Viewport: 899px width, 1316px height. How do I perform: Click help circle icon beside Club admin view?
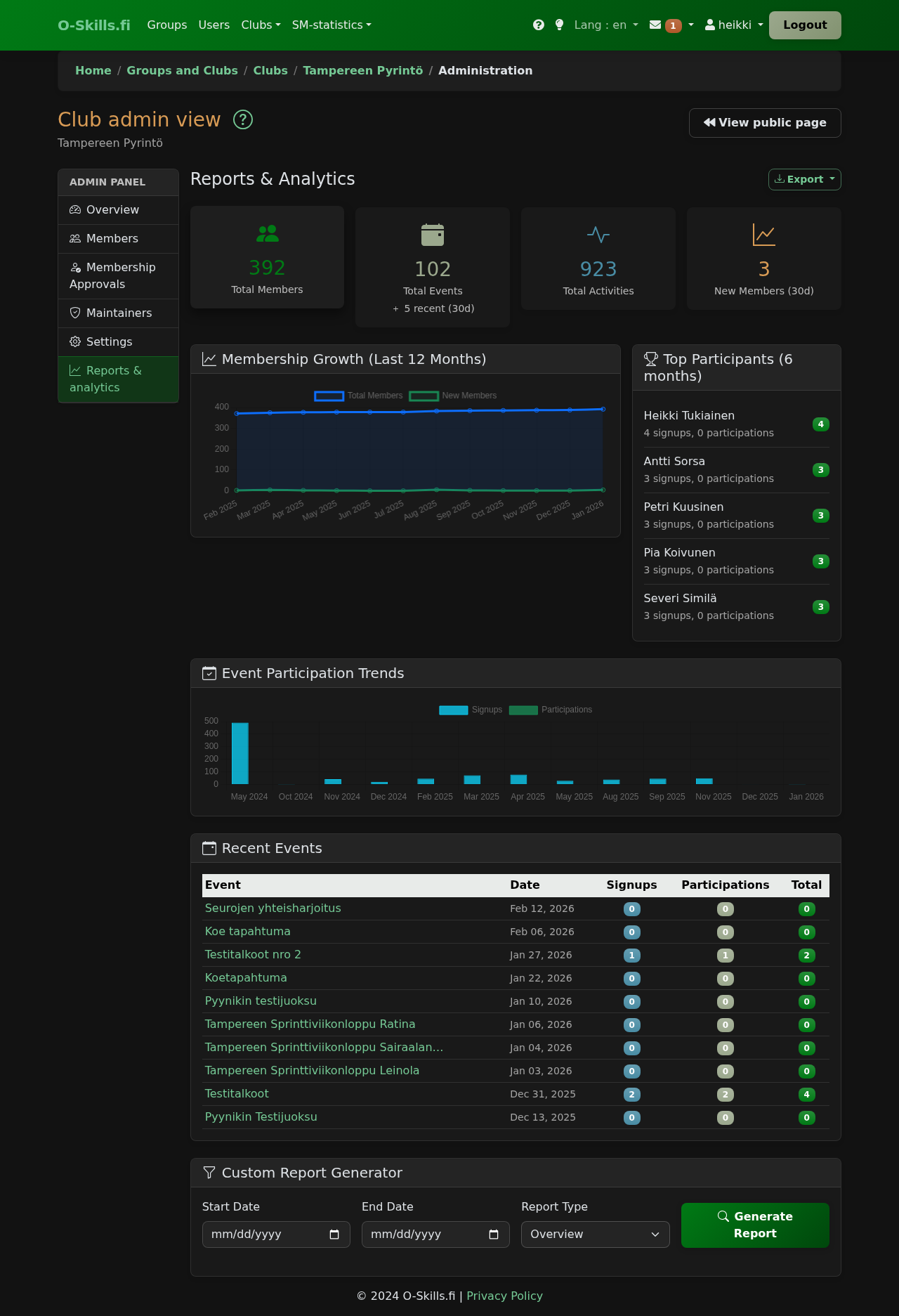(x=243, y=120)
